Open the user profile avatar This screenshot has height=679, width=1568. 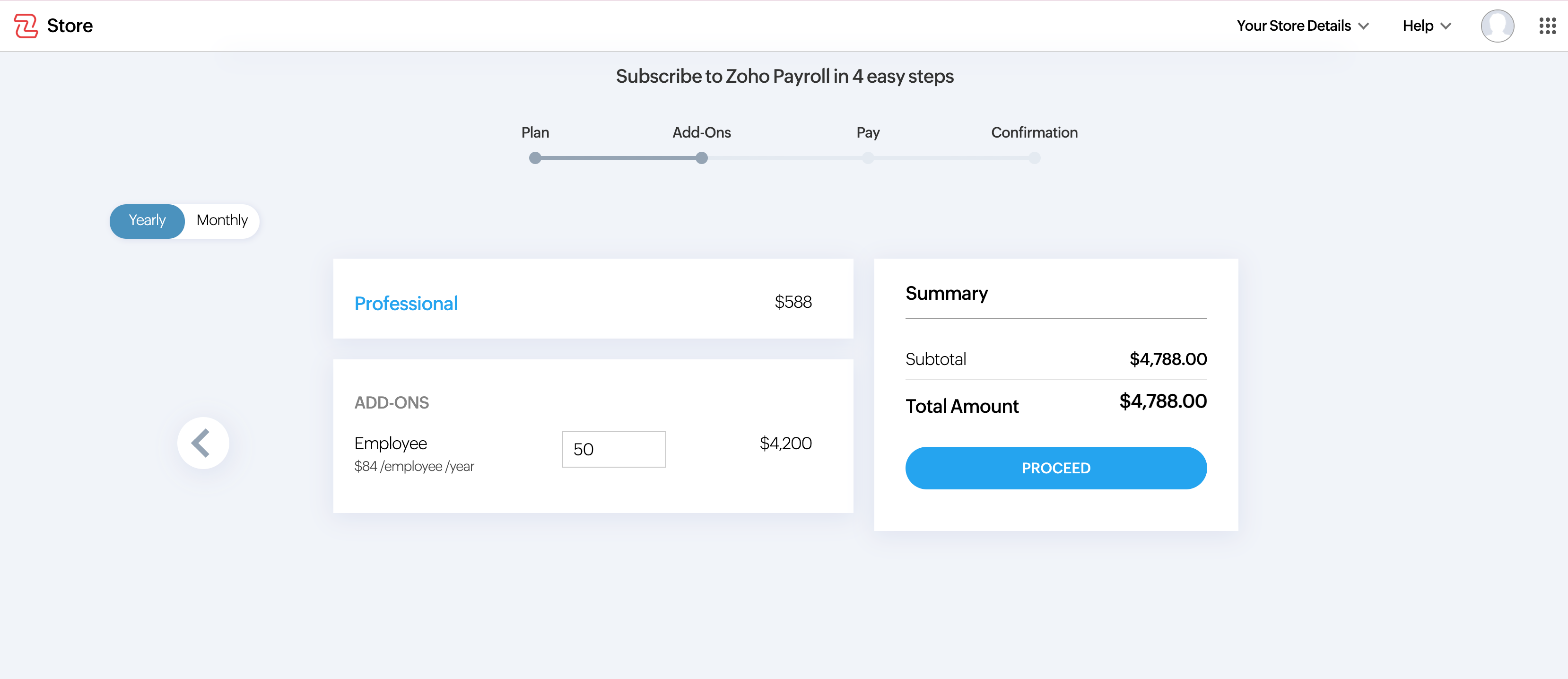pos(1497,26)
